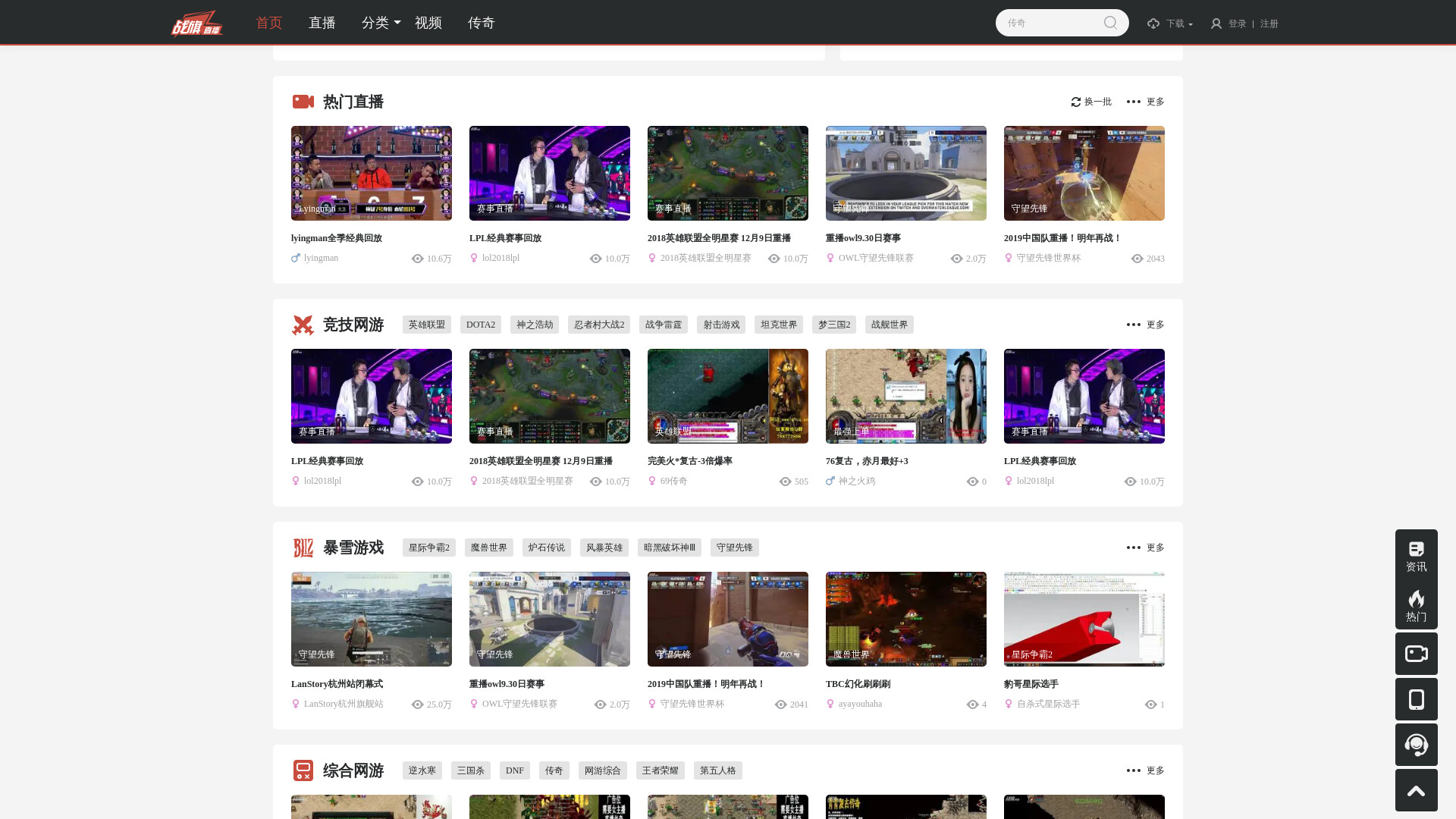The height and width of the screenshot is (819, 1456).
Task: Click the 竞技网游 crossed-swords icon
Action: 303,325
